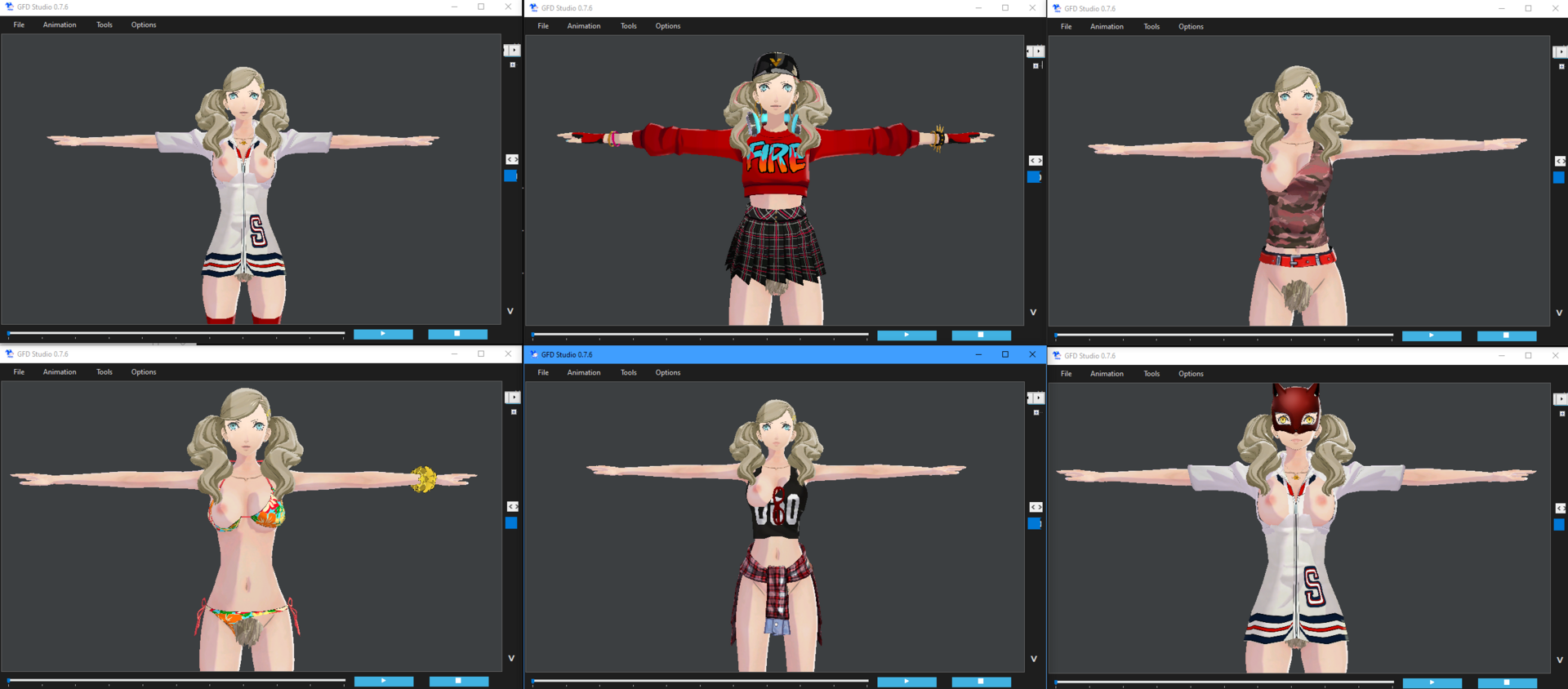Click the <> icon in bikini model window
The image size is (1568, 689).
(x=513, y=507)
